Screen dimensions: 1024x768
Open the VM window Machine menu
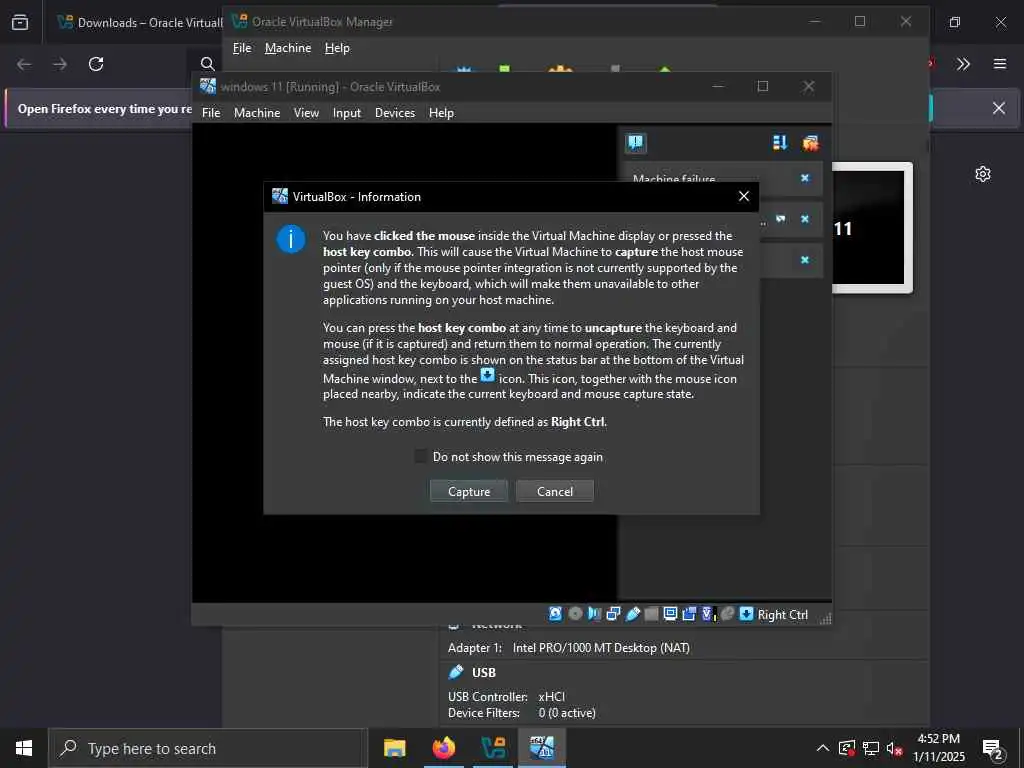[257, 112]
